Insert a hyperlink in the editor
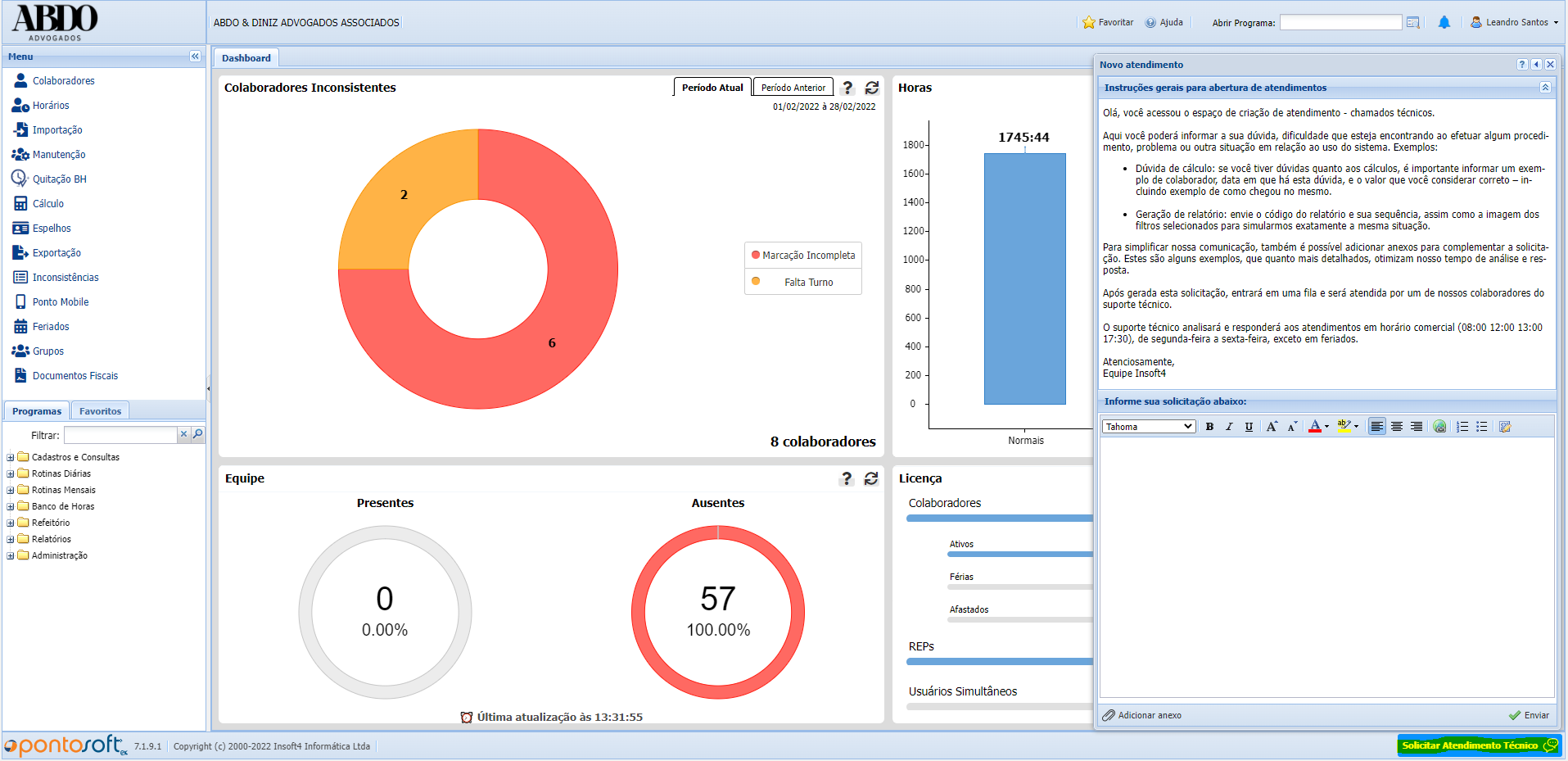This screenshot has height=761, width=1568. coord(1439,427)
